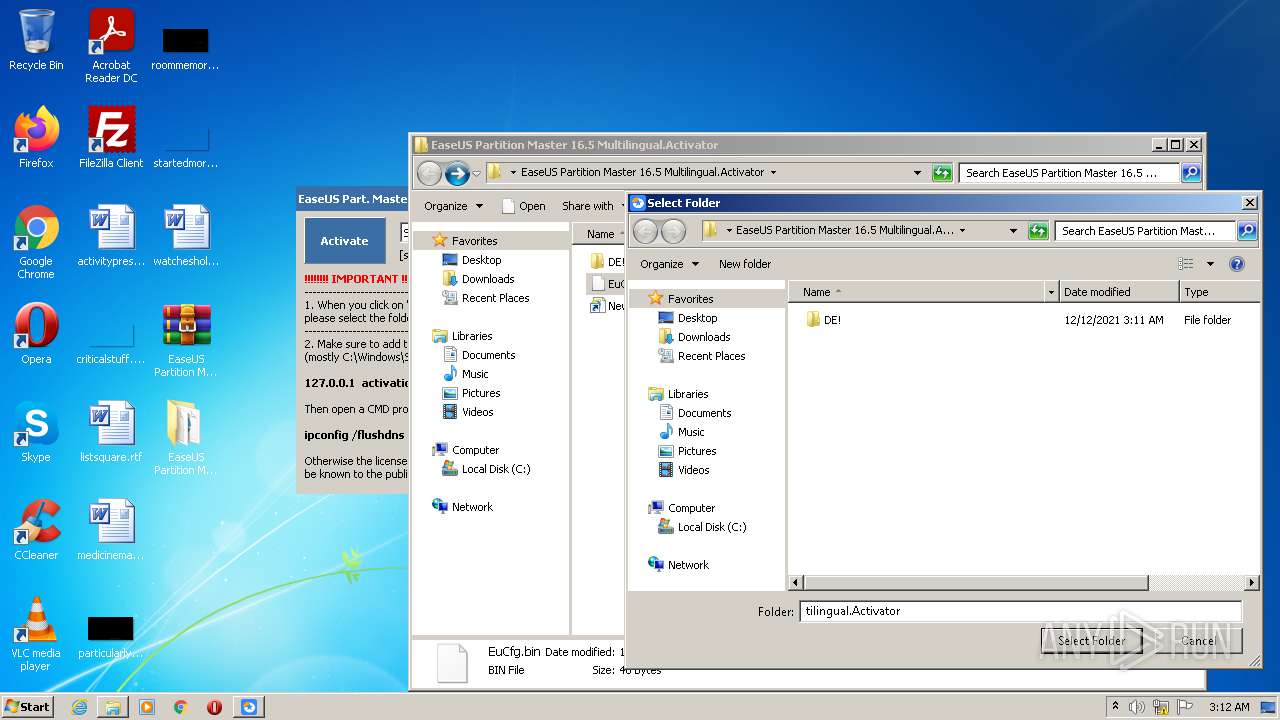This screenshot has height=720, width=1280.
Task: Click volume icon in system tray
Action: click(x=1136, y=707)
